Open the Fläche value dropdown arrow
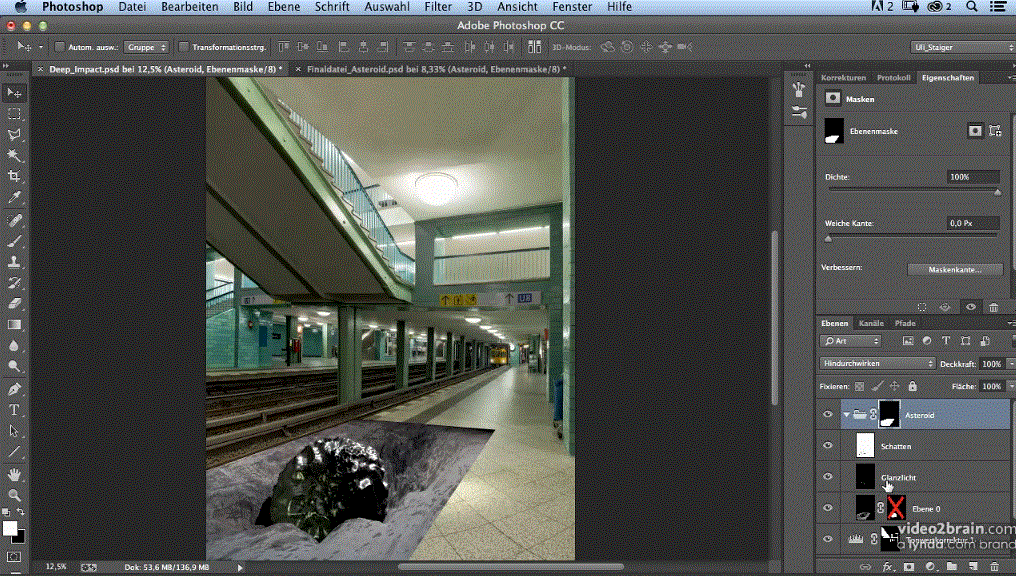 tap(1011, 386)
